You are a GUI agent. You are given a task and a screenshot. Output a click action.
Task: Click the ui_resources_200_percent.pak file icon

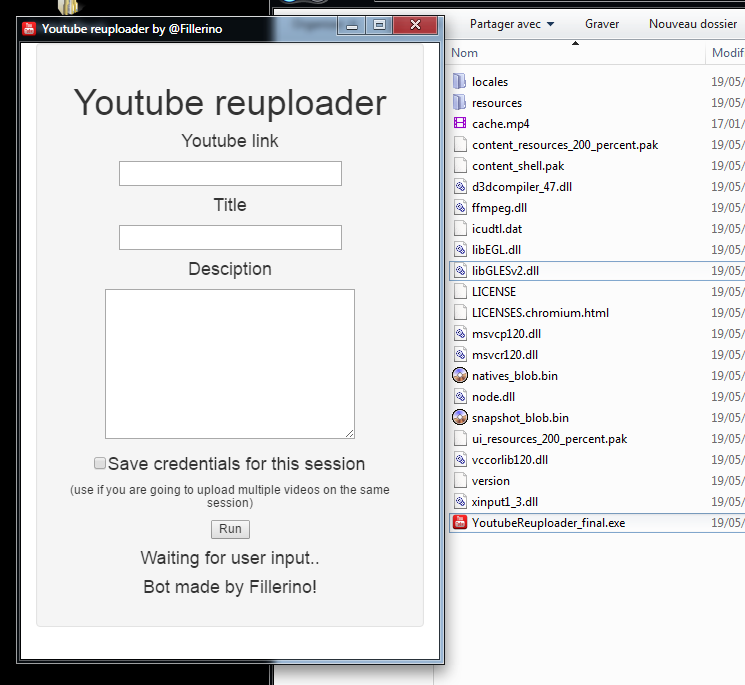click(x=459, y=438)
